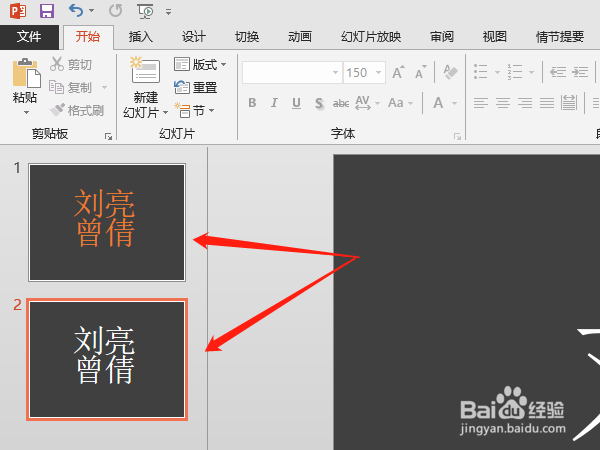Open the 版式 (Layout) dropdown

(200, 64)
